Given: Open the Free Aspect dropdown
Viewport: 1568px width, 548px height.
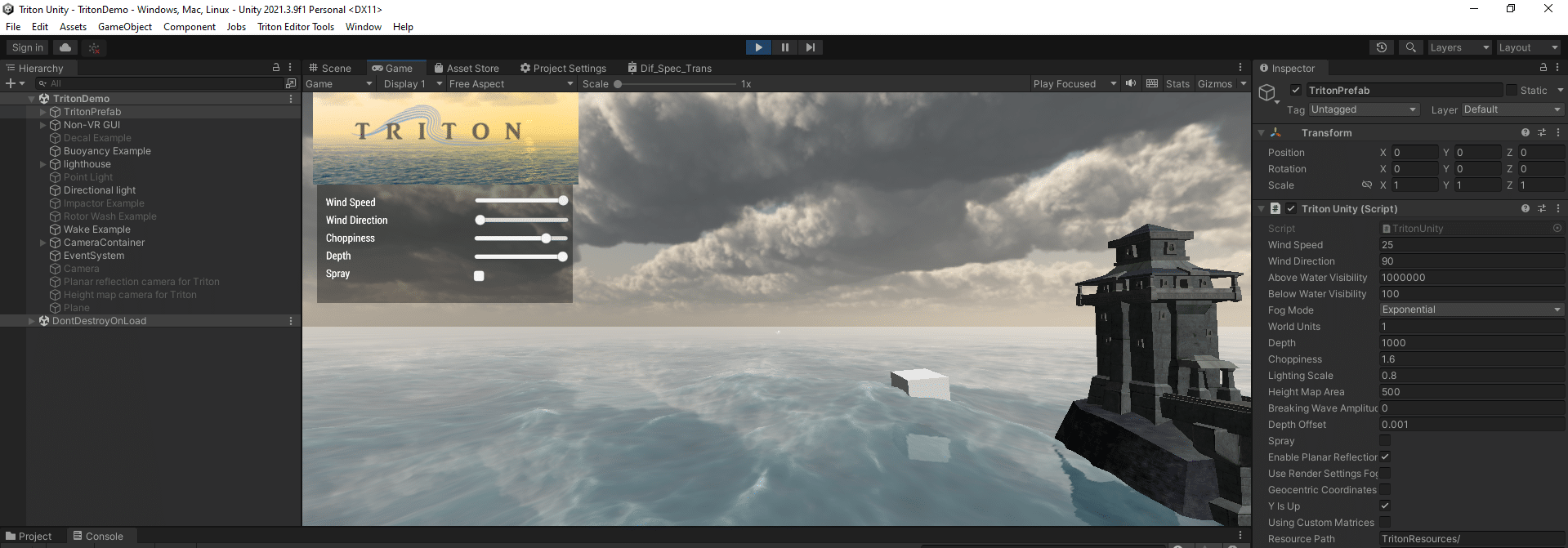Looking at the screenshot, I should (511, 83).
